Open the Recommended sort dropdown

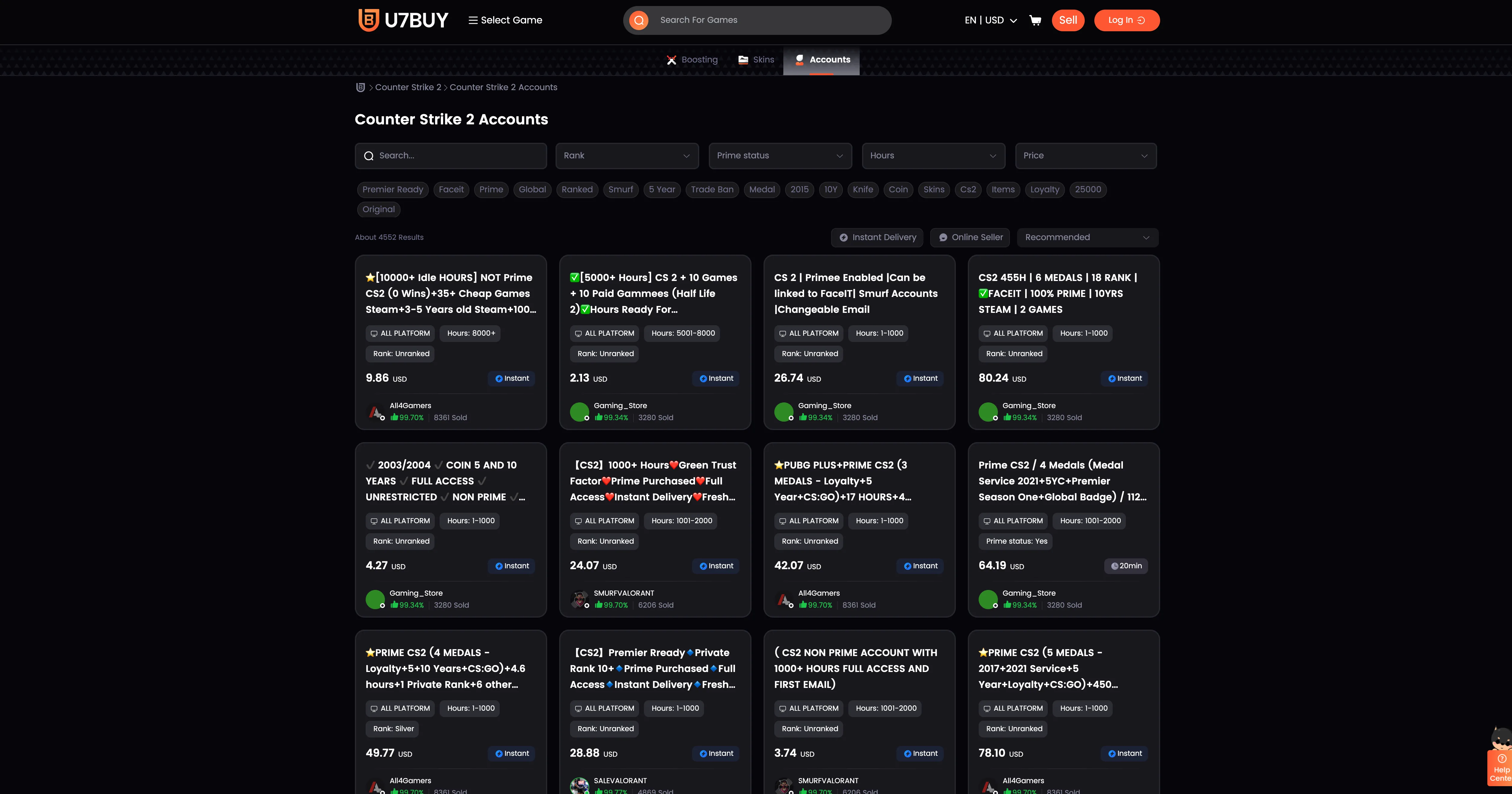1087,238
